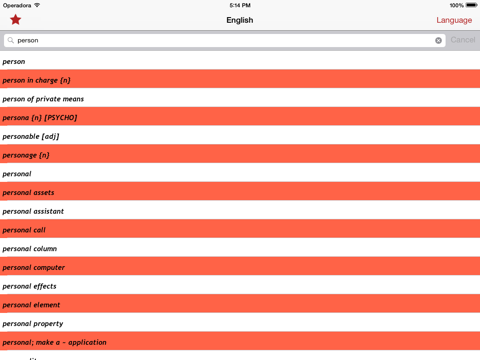Open 'personal; make a ~ application' entry

pos(240,341)
